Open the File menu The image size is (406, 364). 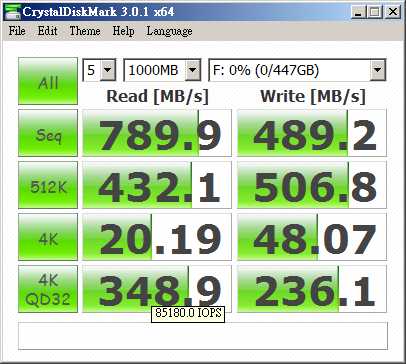pos(17,31)
